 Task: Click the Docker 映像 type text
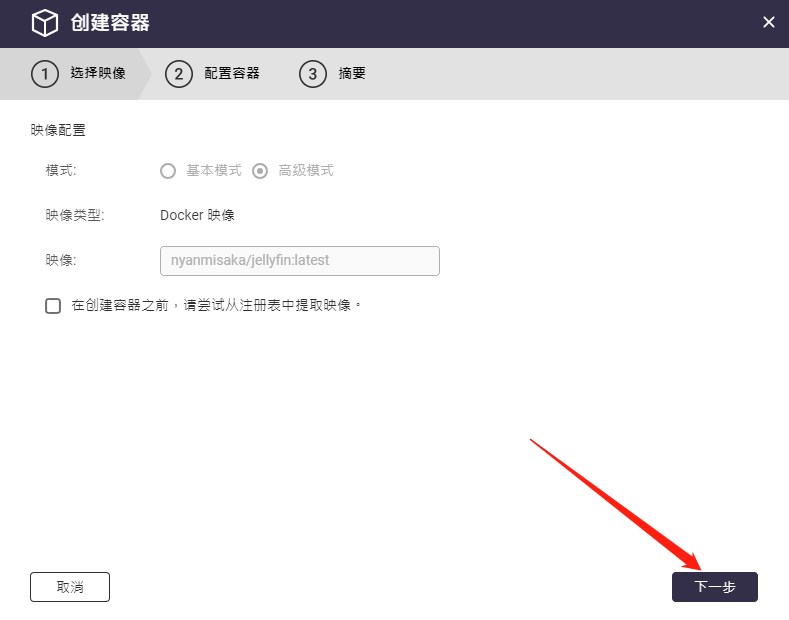click(197, 215)
